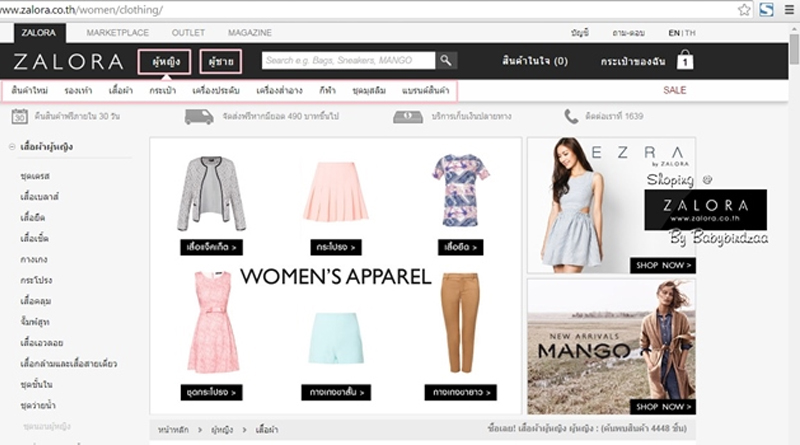This screenshot has width=800, height=445.
Task: Open the ชุดมุสลิม menu
Action: tap(369, 91)
